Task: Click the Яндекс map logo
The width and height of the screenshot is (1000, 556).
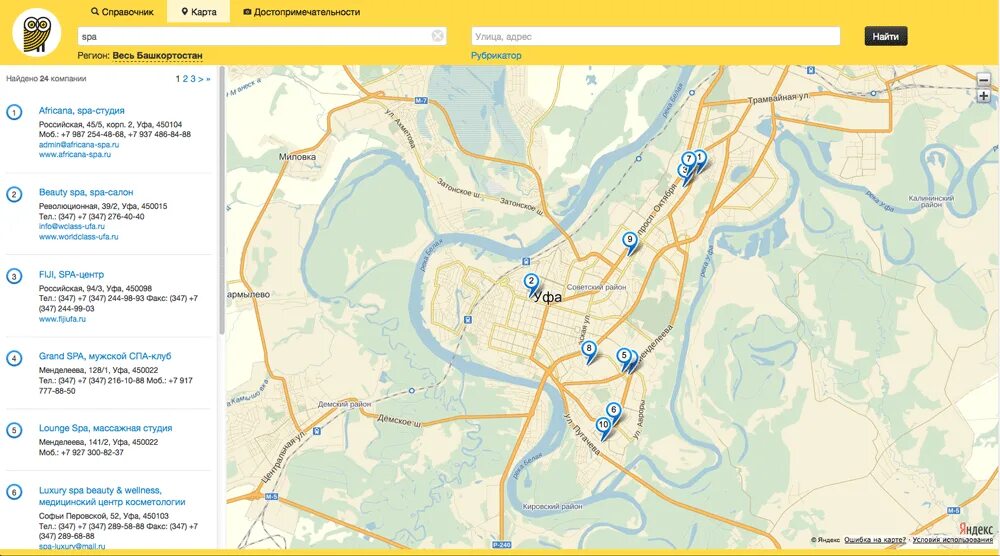Action: point(976,529)
